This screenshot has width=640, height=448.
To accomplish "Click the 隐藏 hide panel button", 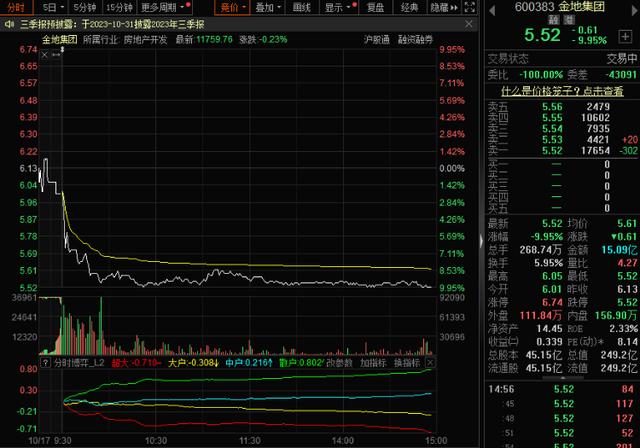I will [x=444, y=7].
